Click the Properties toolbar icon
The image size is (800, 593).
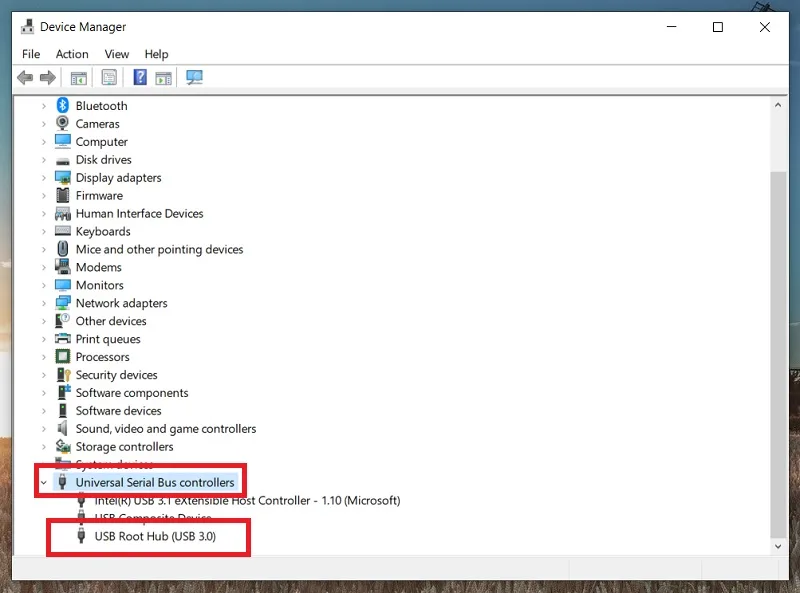pos(109,78)
